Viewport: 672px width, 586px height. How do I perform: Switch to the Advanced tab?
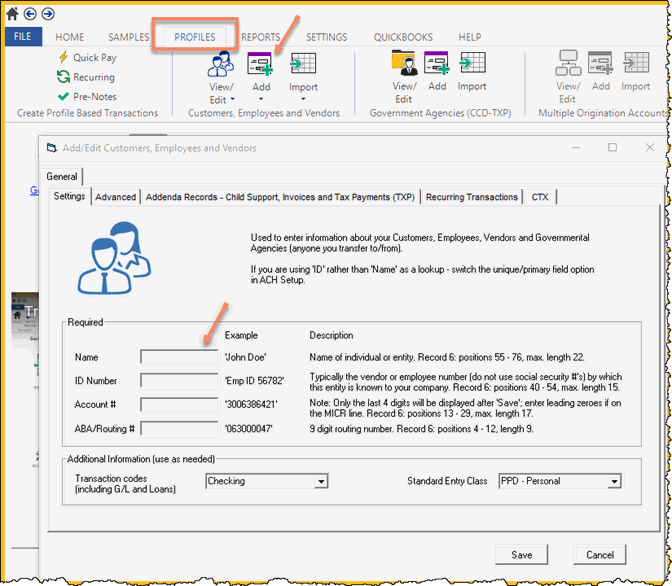point(115,197)
